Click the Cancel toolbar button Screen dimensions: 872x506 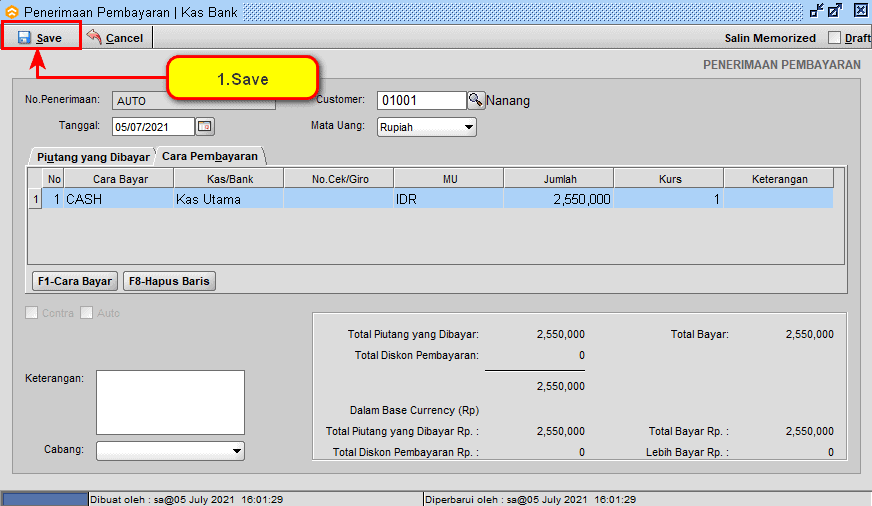click(116, 37)
